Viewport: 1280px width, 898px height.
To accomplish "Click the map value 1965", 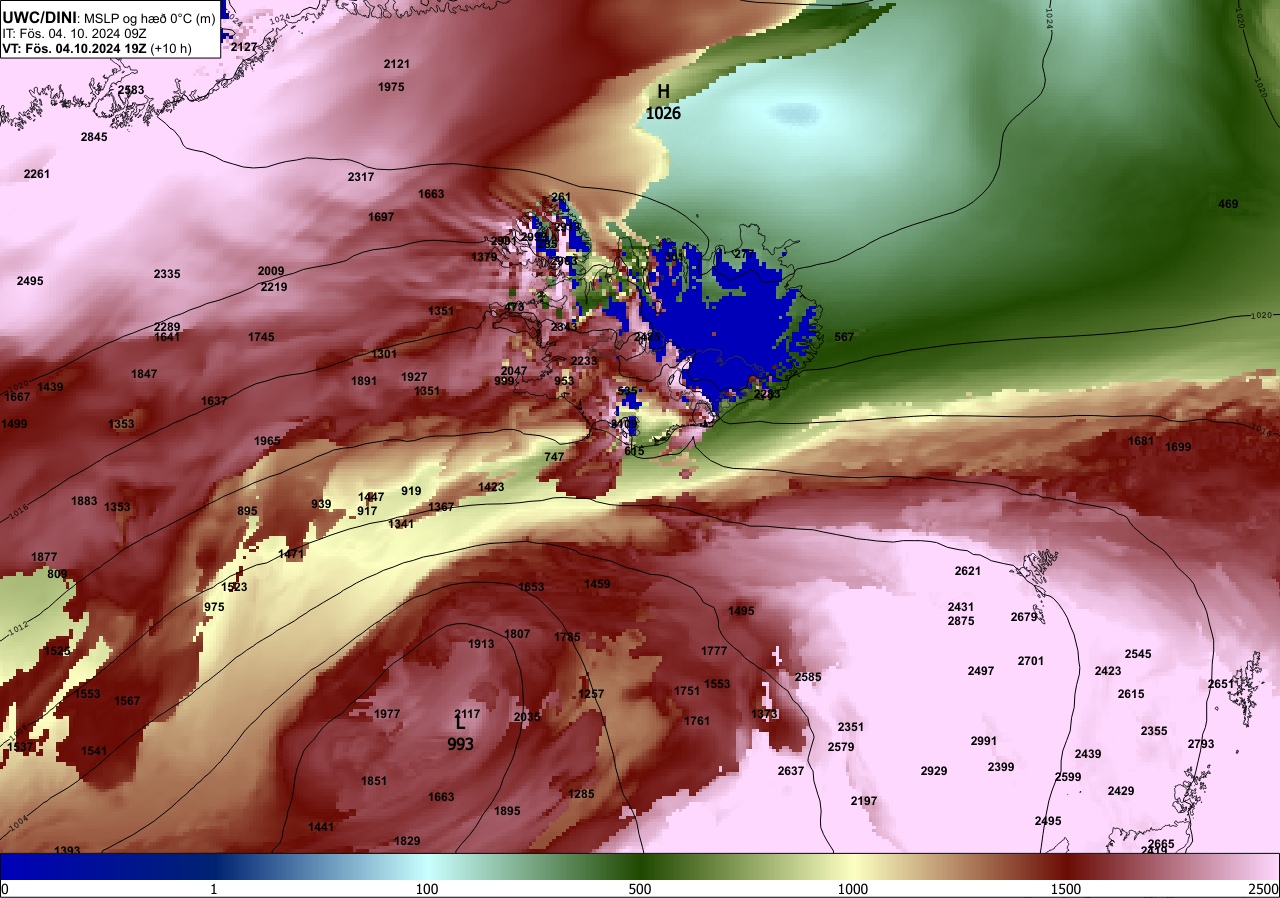I will pyautogui.click(x=267, y=441).
